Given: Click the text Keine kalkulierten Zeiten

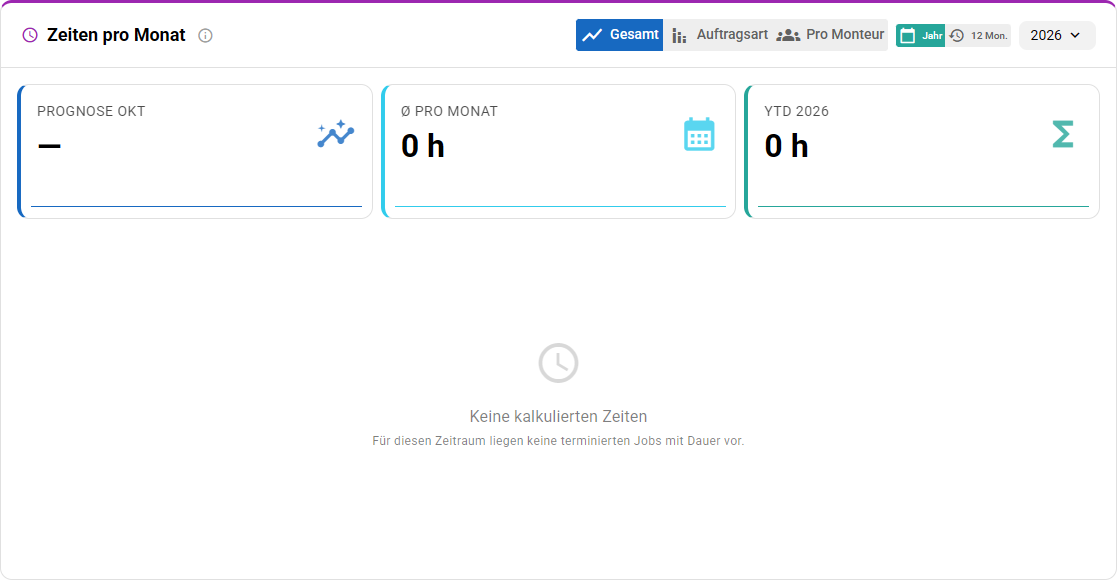Looking at the screenshot, I should coord(558,417).
